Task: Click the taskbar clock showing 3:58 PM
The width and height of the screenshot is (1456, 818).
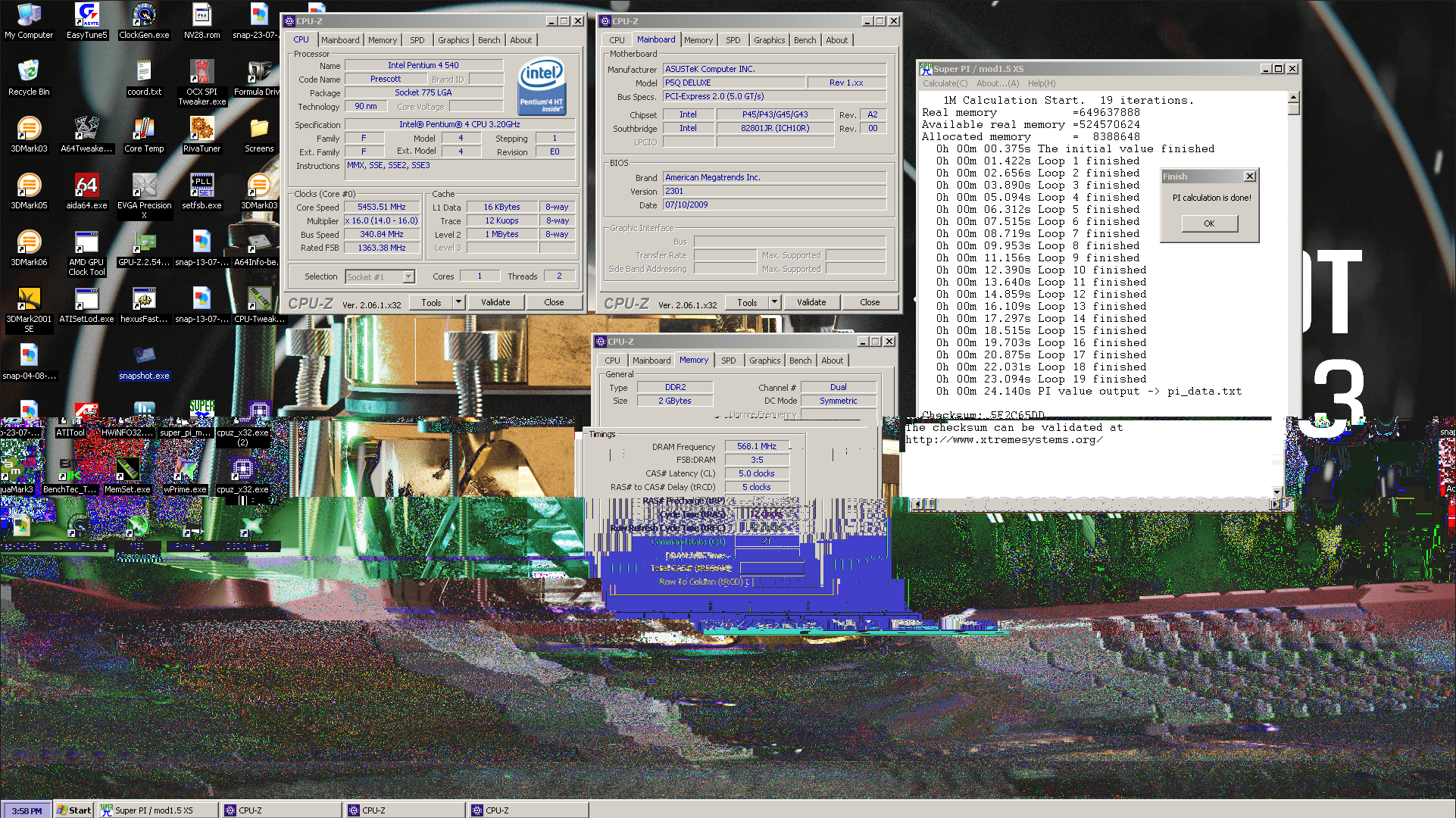Action: point(27,810)
